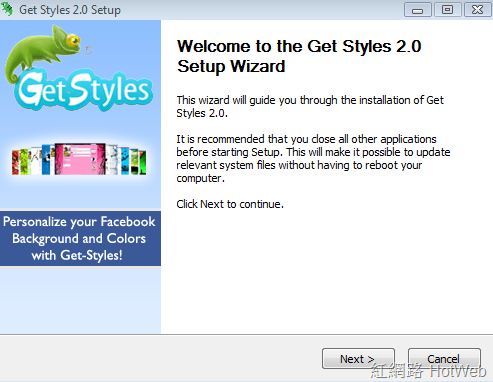Click the Next button to continue setup
Viewport: 493px width, 382px height.
click(x=358, y=359)
